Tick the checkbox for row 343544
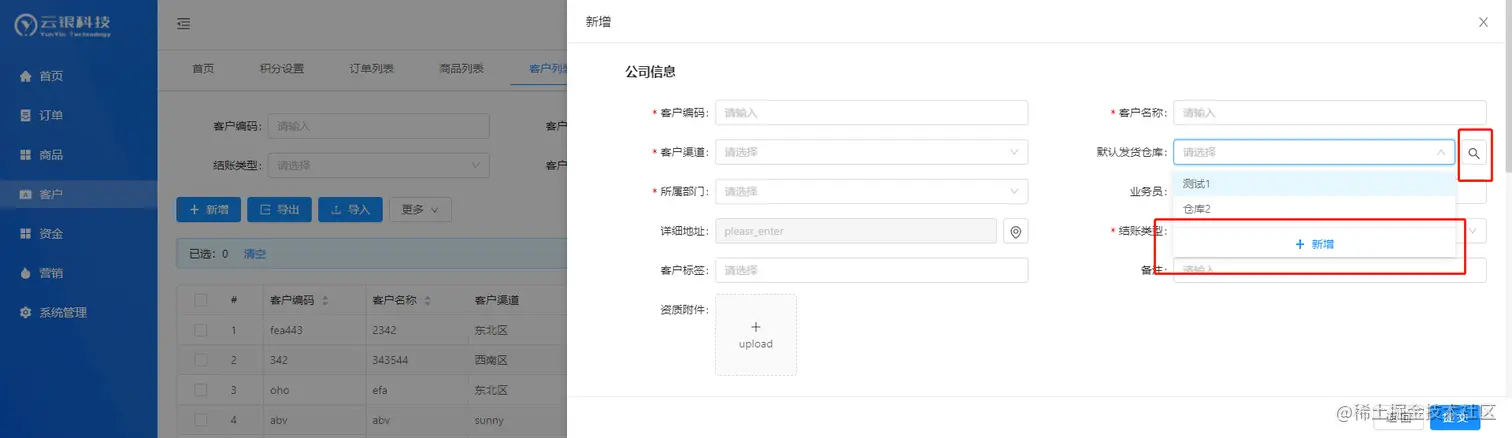This screenshot has width=1512, height=438. tap(201, 360)
